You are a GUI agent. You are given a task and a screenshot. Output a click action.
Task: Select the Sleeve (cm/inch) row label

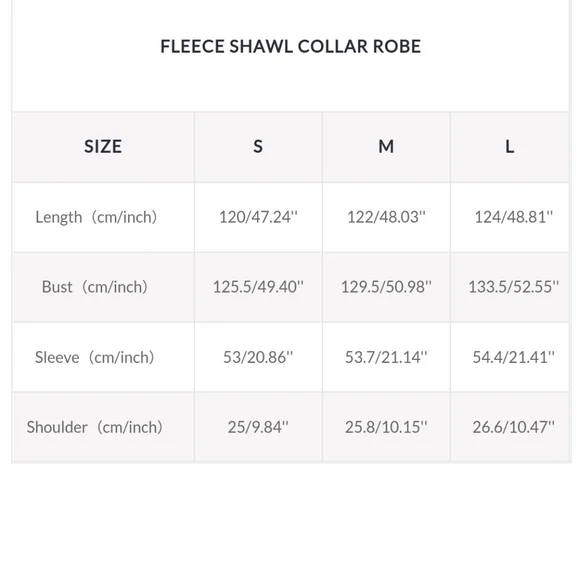pos(95,357)
